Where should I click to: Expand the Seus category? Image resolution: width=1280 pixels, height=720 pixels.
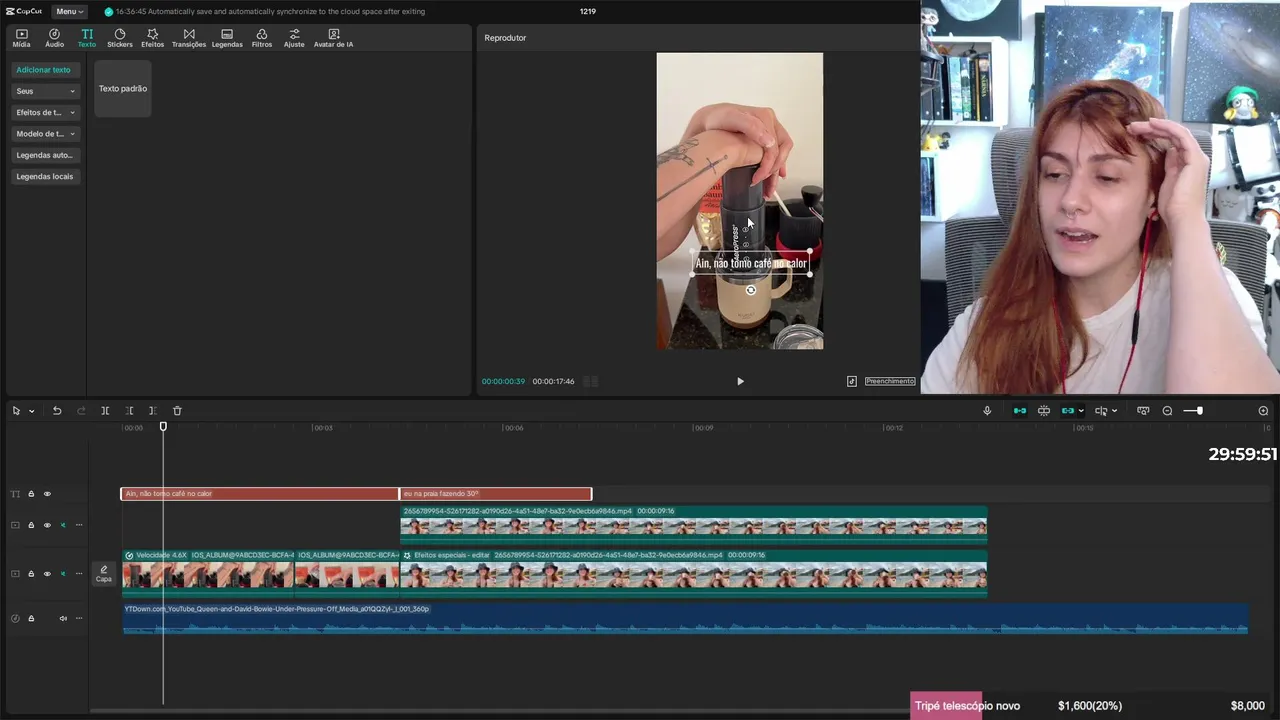coord(45,91)
